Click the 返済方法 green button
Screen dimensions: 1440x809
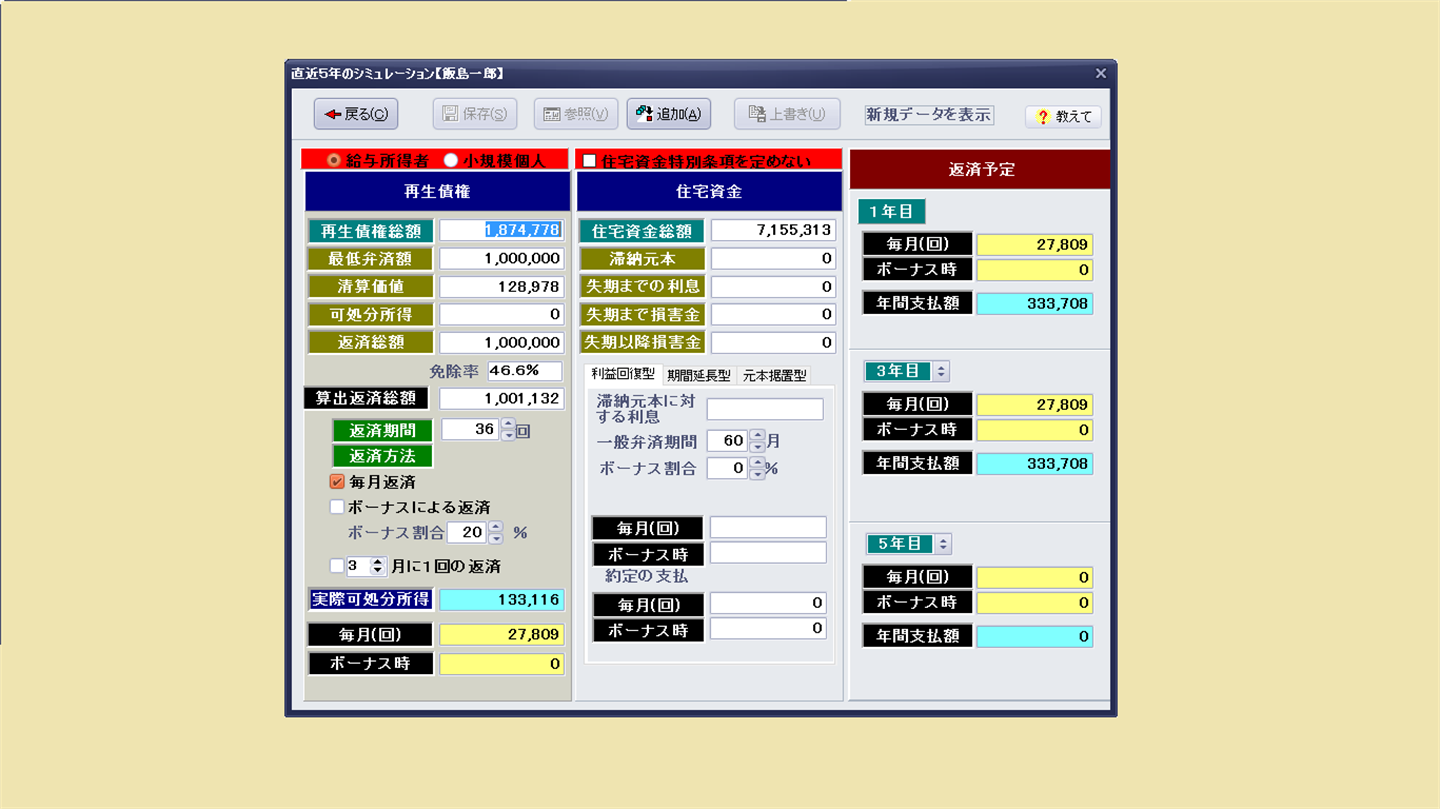point(382,456)
